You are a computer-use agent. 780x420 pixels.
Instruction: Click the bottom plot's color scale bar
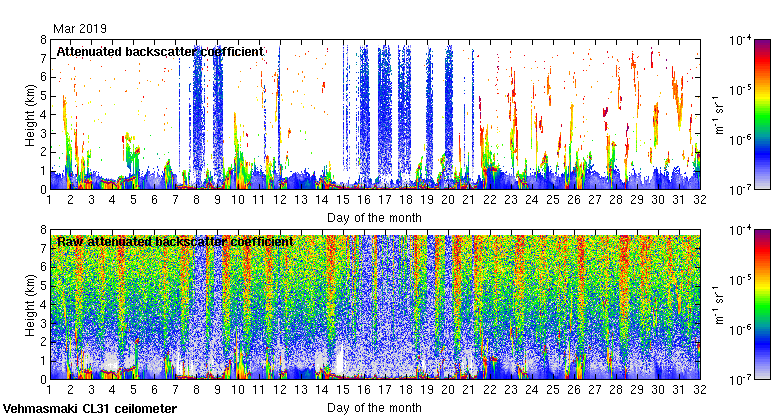click(762, 305)
